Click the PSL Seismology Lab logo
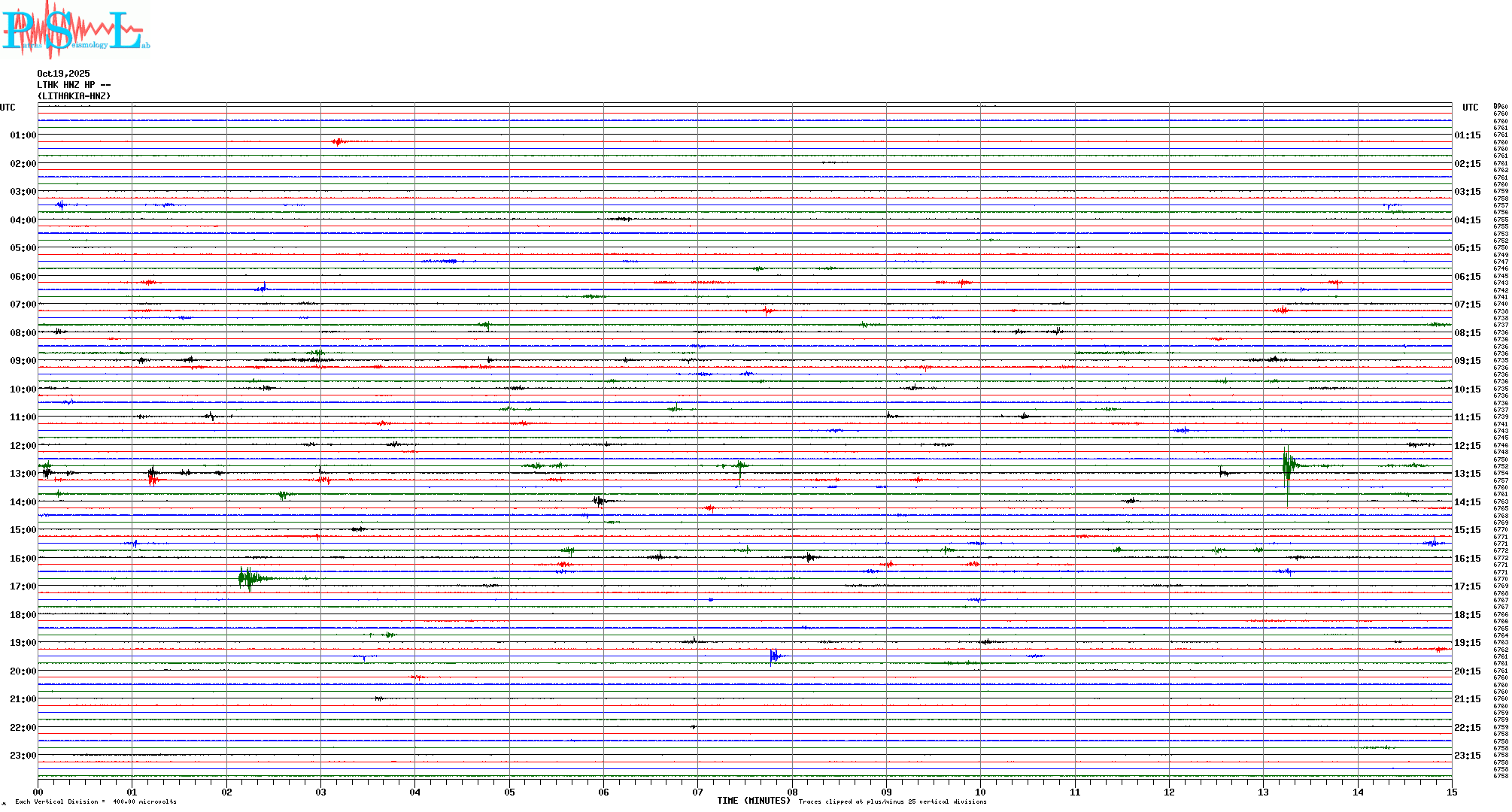1512x812 pixels. pyautogui.click(x=75, y=30)
